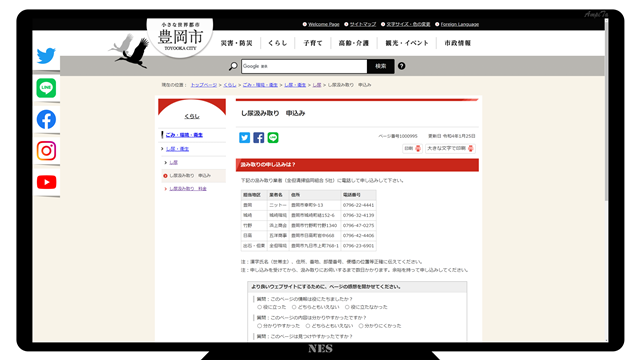
Task: Select first-question どちらともいえない radio button
Action: 294,307
